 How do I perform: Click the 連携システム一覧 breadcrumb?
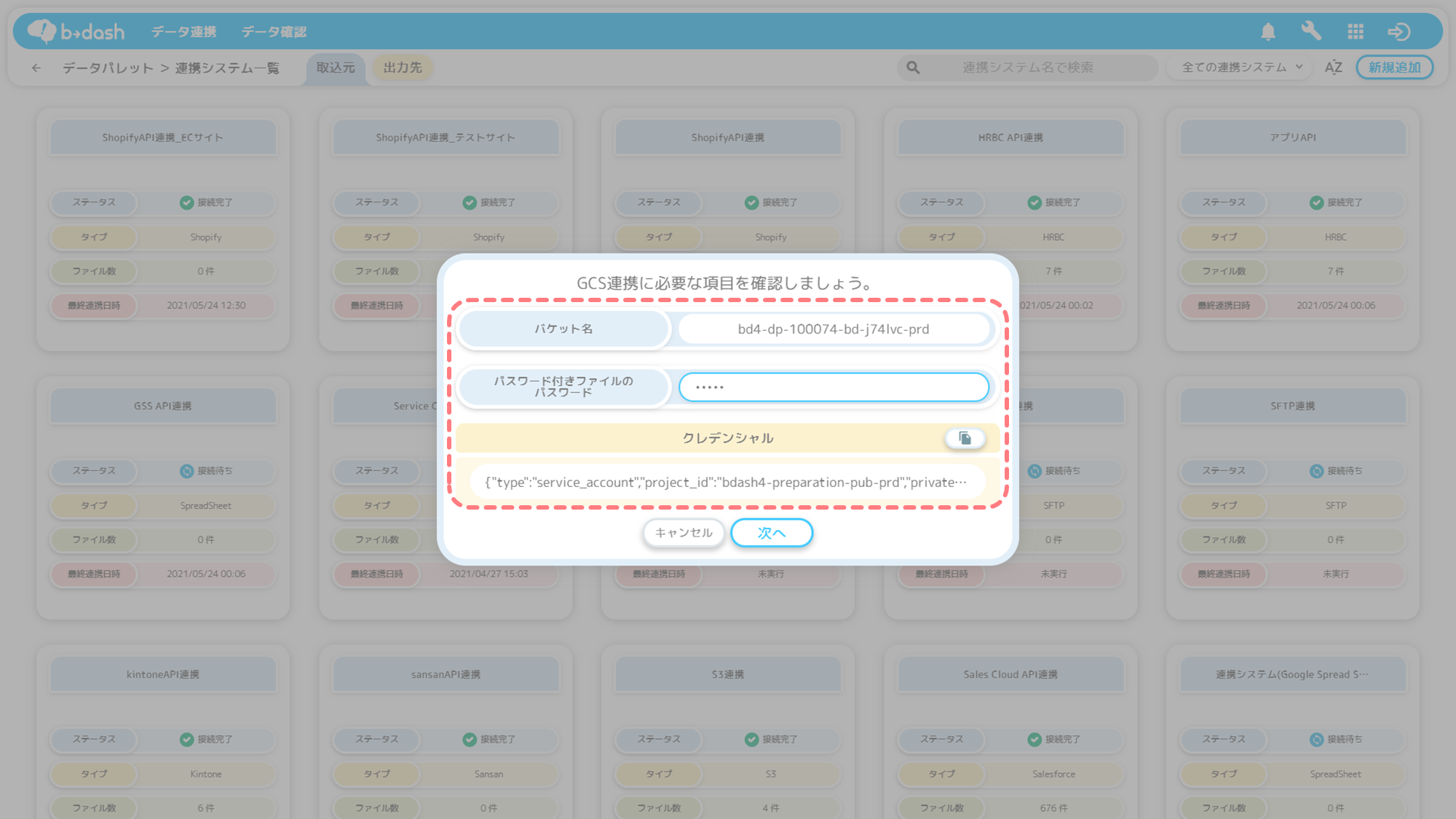tap(227, 68)
